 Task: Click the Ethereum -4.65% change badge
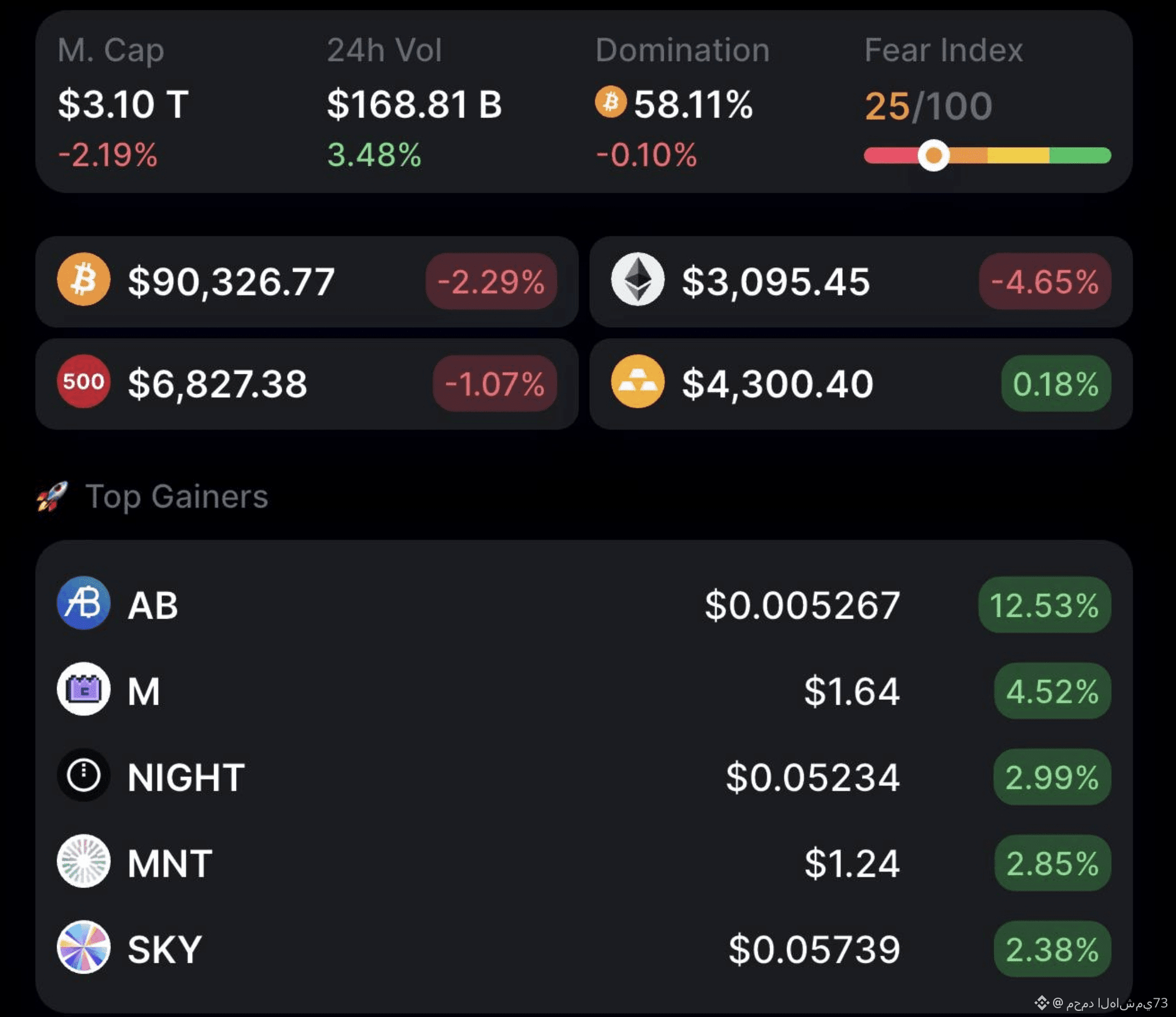click(1044, 282)
